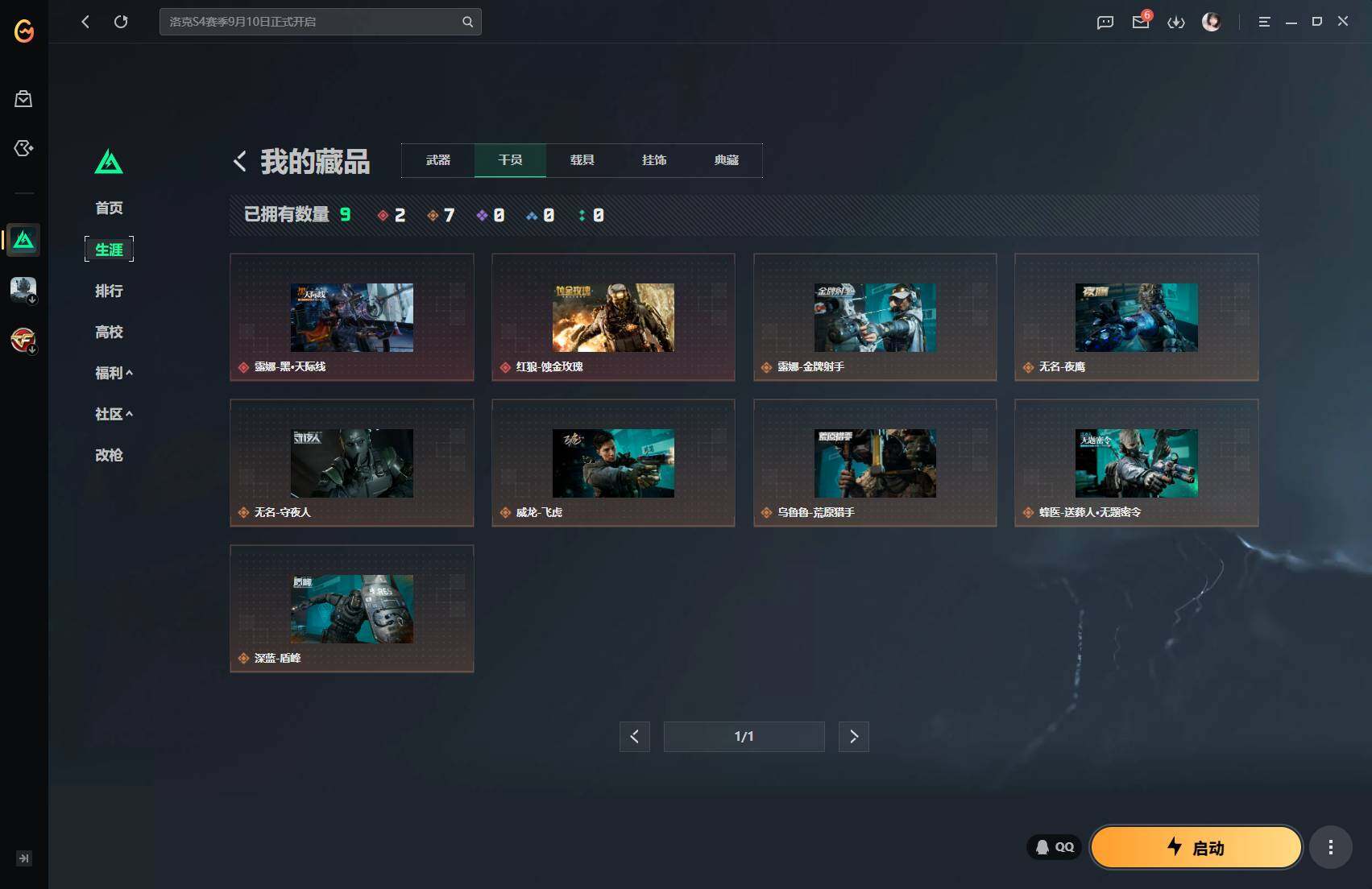The width and height of the screenshot is (1372, 889).
Task: Expand the 福利 menu
Action: (114, 373)
